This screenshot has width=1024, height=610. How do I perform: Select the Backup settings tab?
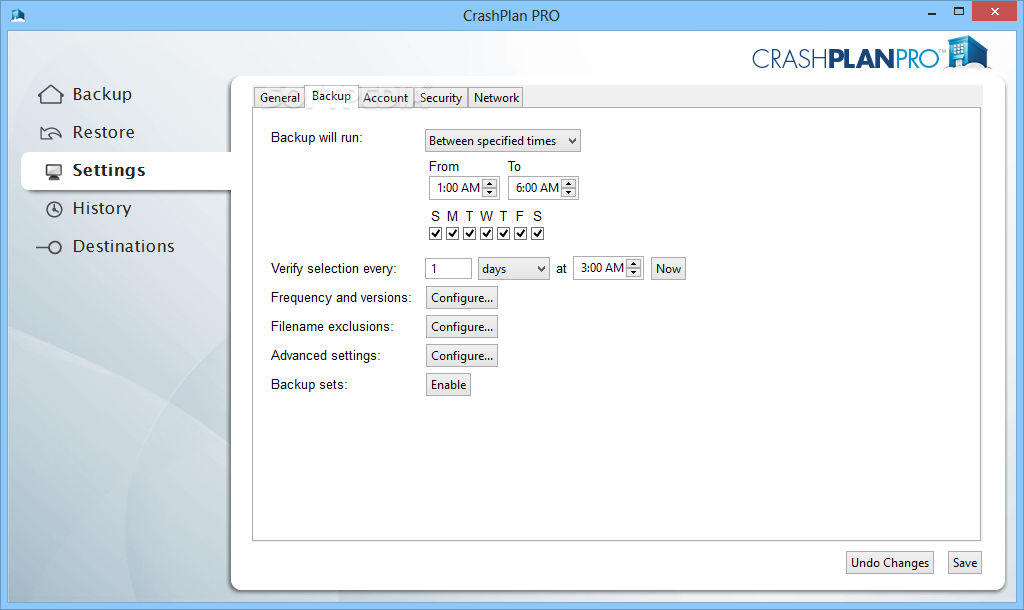331,96
